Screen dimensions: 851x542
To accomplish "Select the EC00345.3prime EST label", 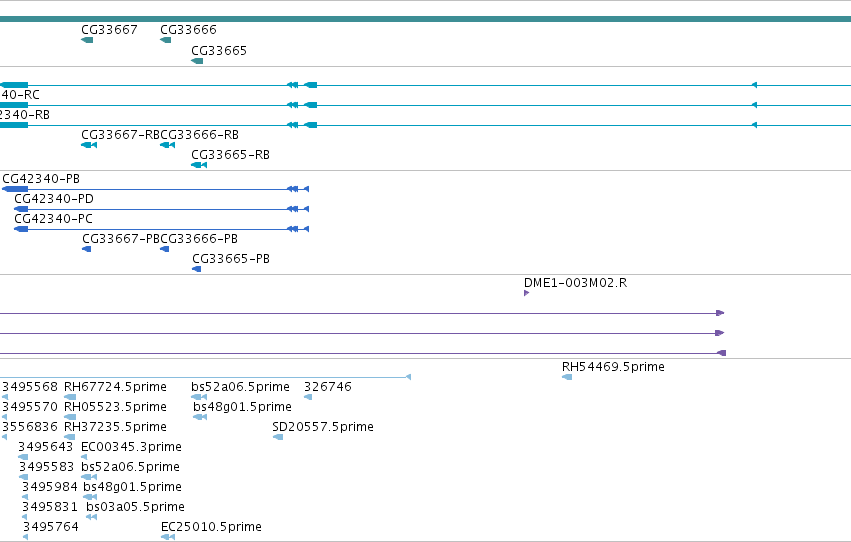I will click(x=131, y=447).
